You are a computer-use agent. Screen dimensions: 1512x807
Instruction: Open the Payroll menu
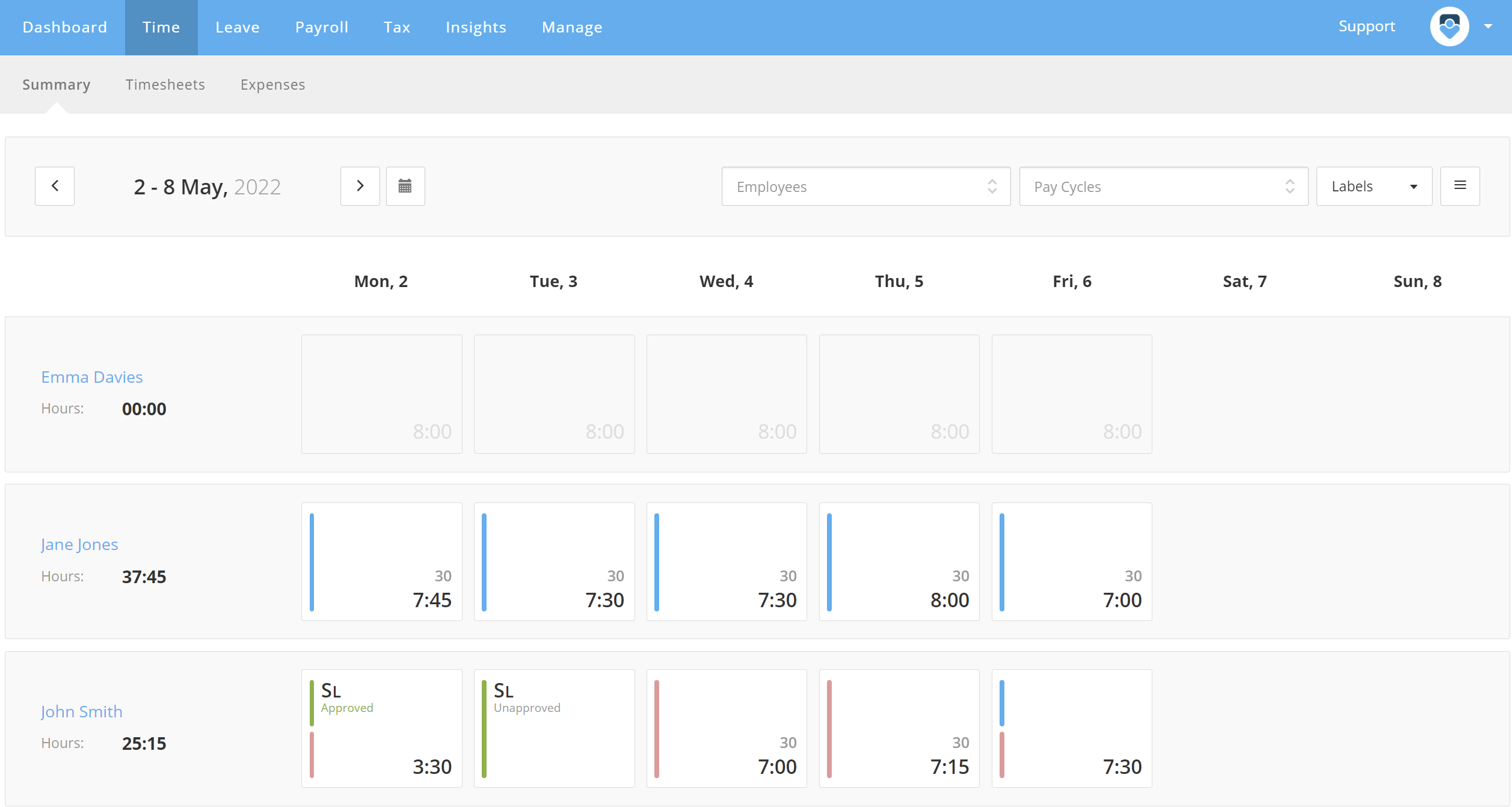[x=322, y=27]
